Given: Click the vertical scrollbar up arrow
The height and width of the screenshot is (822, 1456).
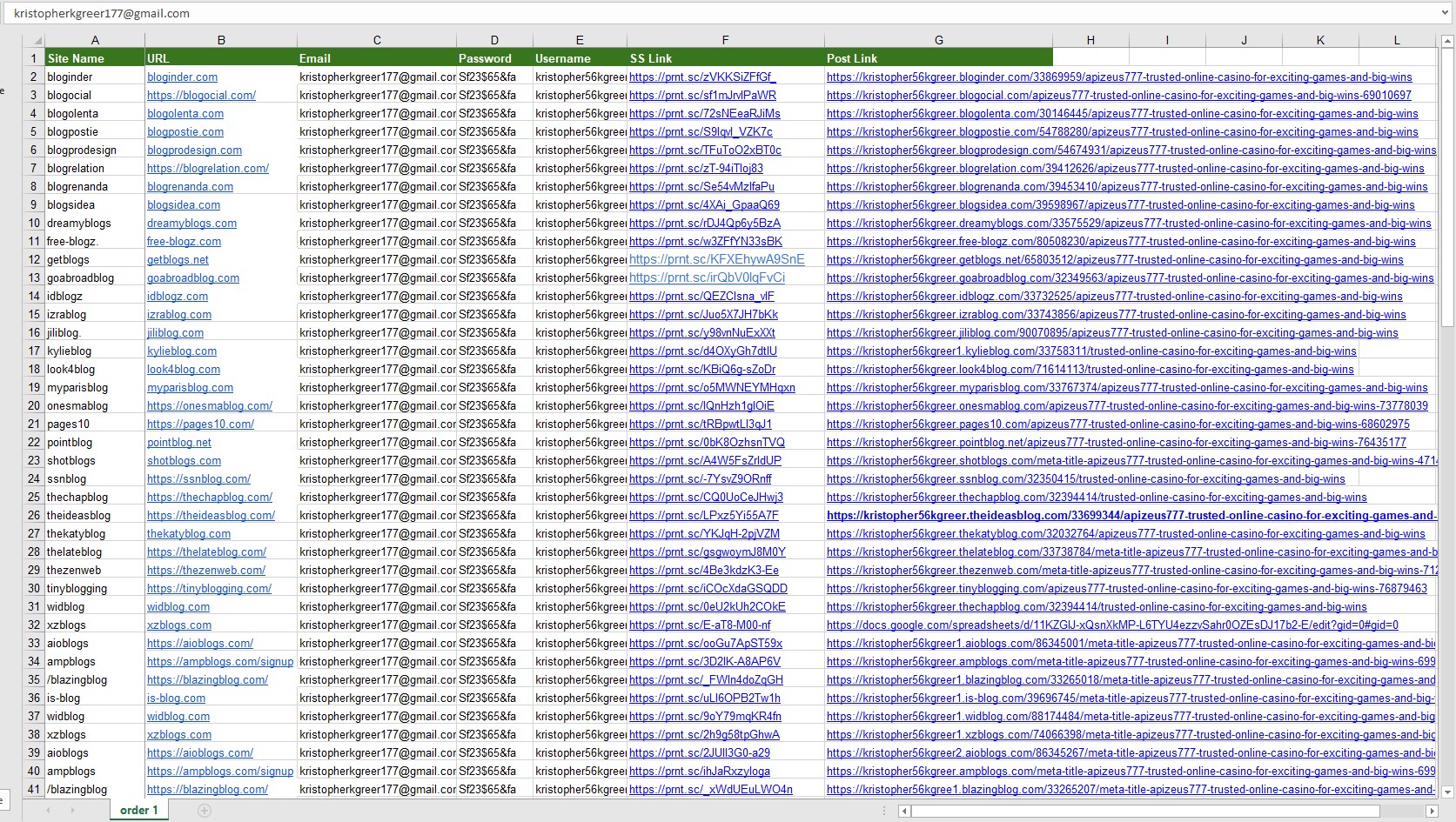Looking at the screenshot, I should tap(1448, 40).
